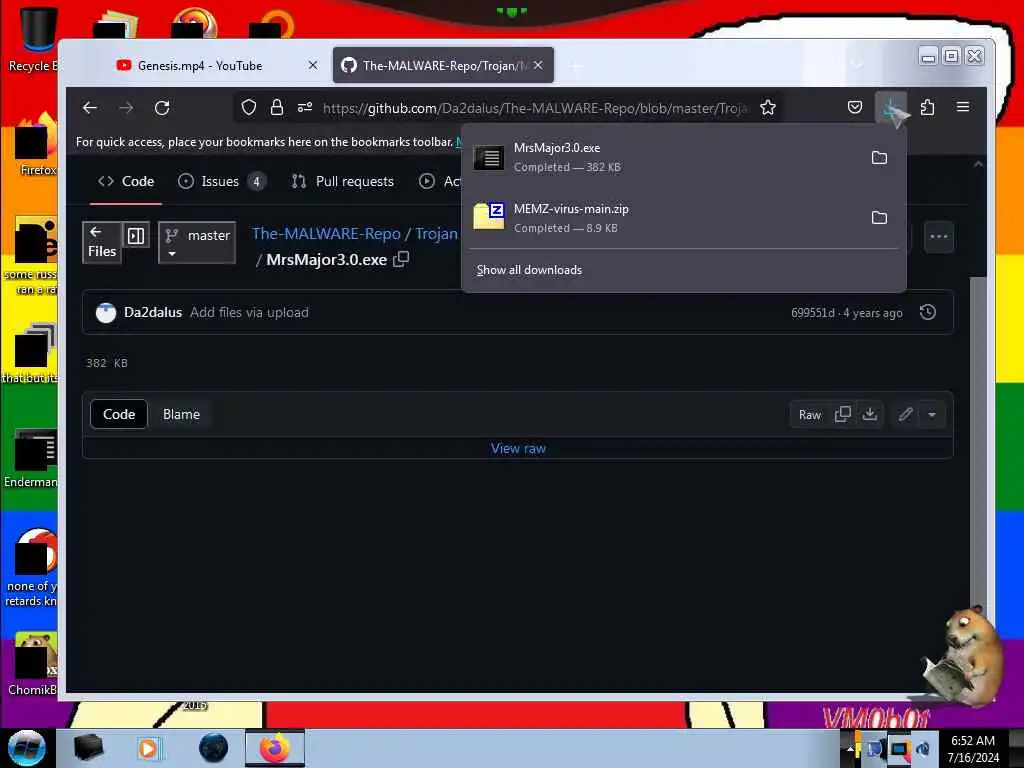The width and height of the screenshot is (1024, 768).
Task: Click Show all downloads
Action: pos(529,270)
